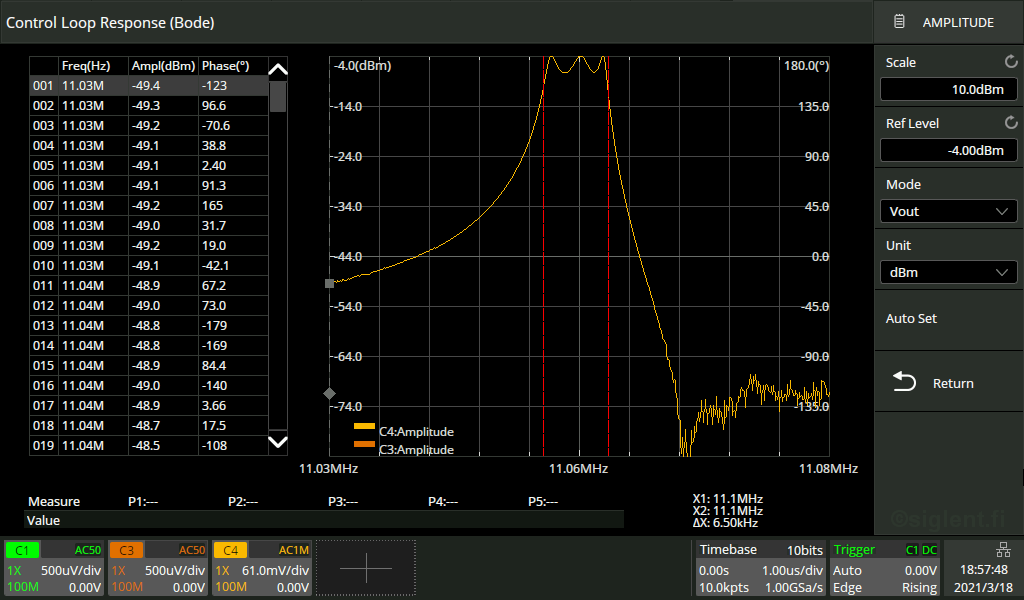Select table row 007 with phase 165
This screenshot has width=1024, height=600.
click(x=149, y=206)
